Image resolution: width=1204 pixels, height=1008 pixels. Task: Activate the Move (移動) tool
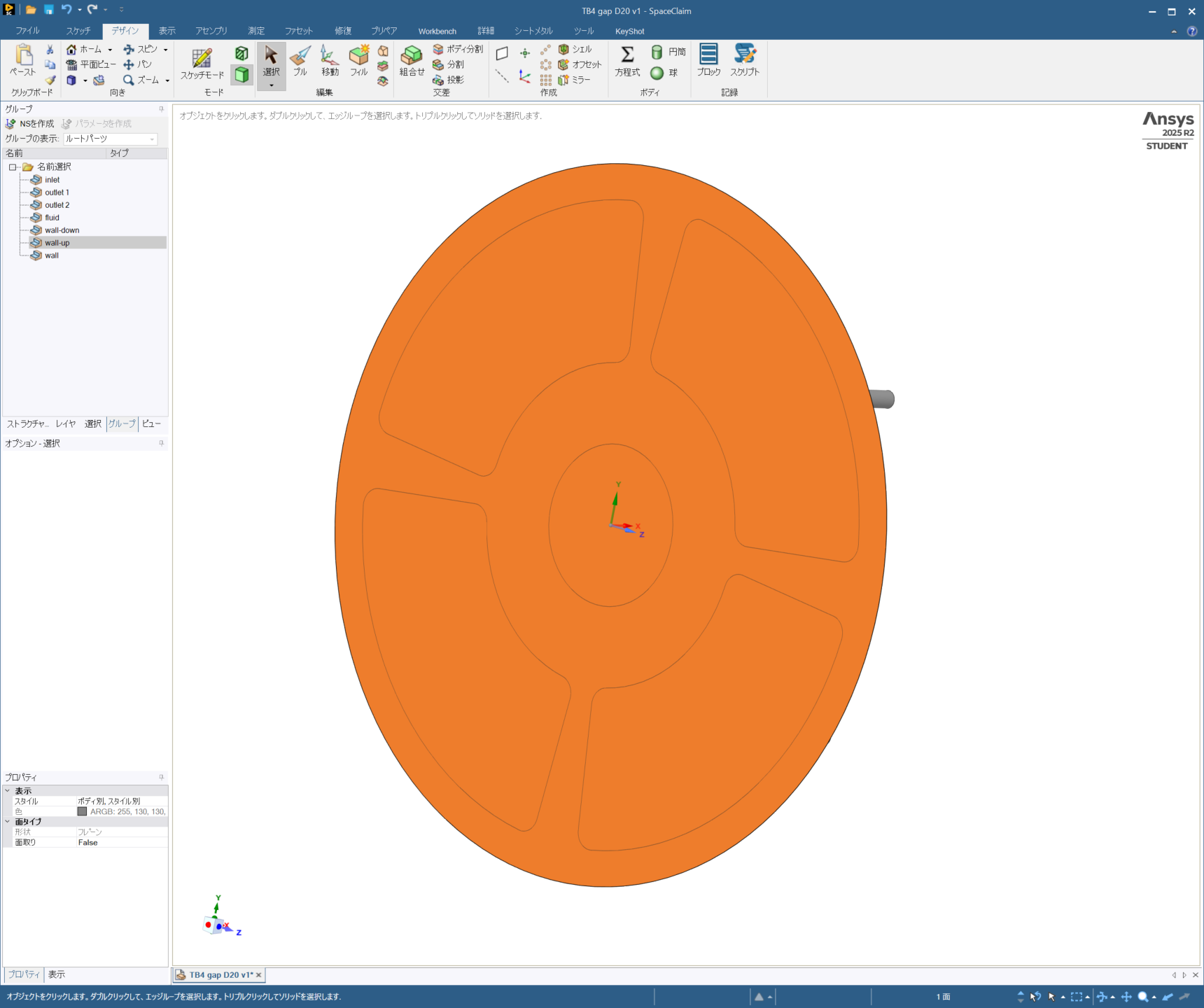click(x=330, y=61)
